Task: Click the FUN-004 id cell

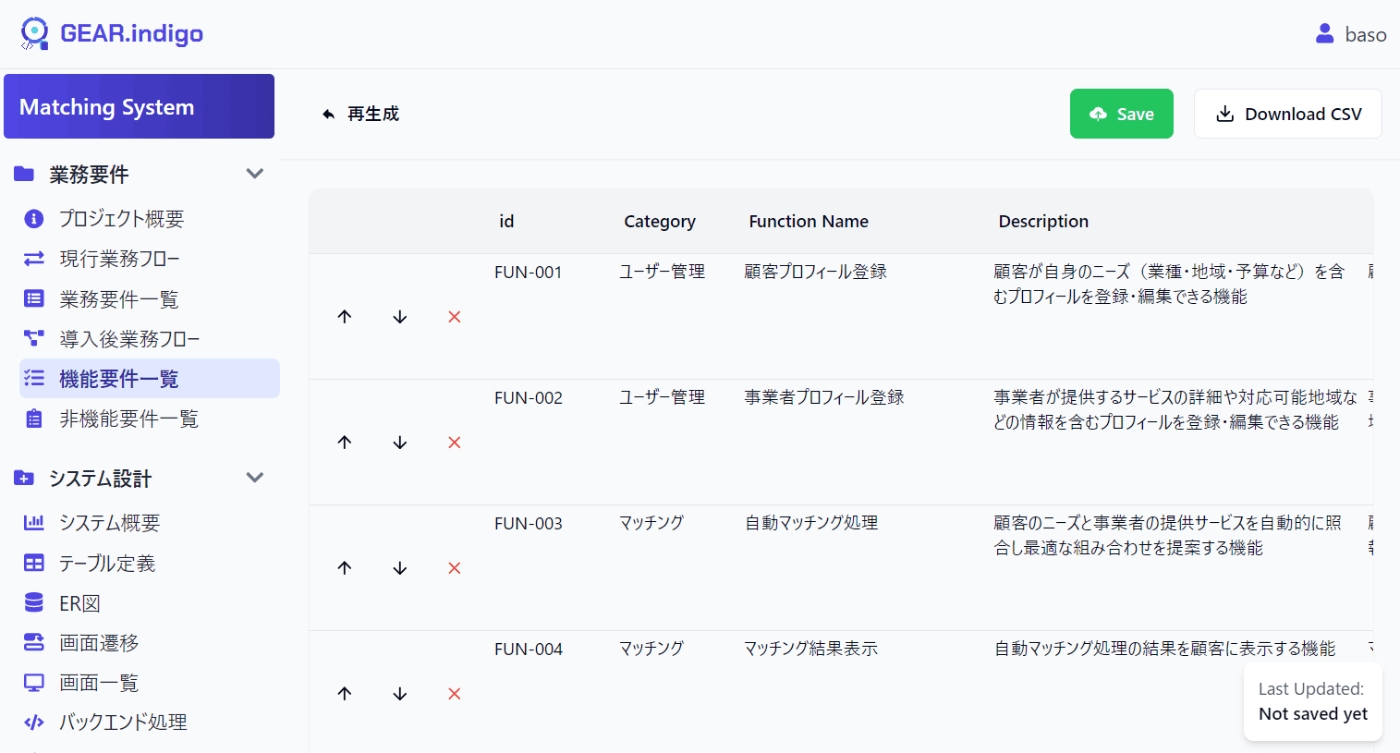Action: click(528, 649)
